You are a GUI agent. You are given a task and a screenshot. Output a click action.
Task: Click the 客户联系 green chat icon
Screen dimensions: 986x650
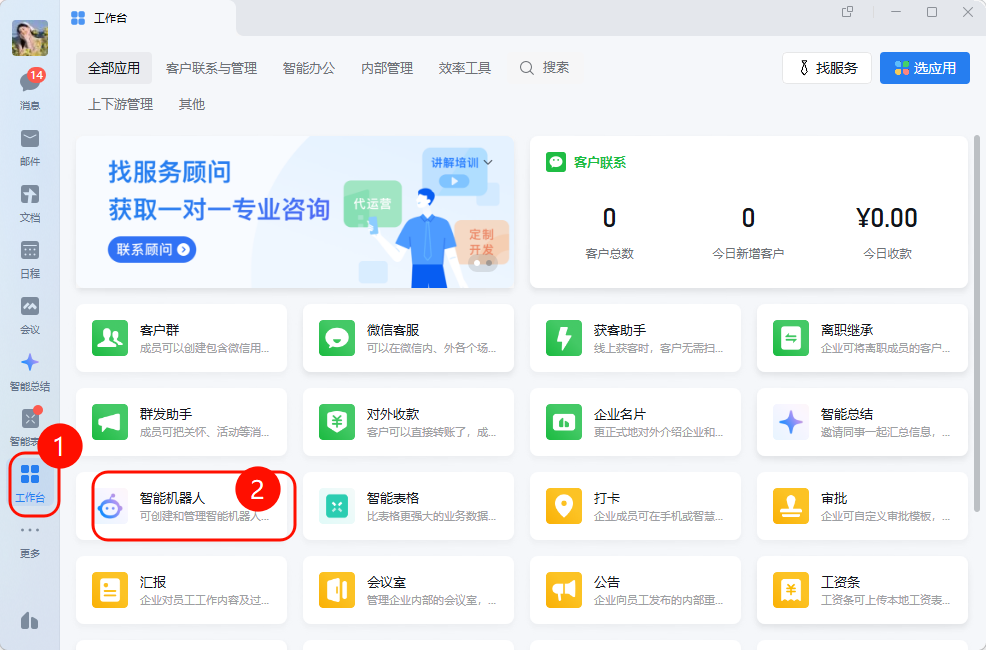(x=556, y=162)
